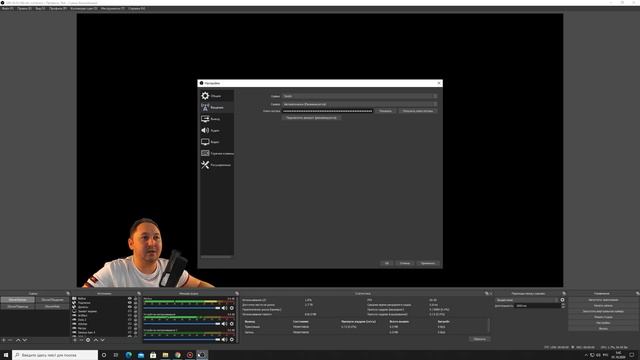The height and width of the screenshot is (360, 640).
Task: Open General settings gear tab
Action: pyautogui.click(x=216, y=96)
